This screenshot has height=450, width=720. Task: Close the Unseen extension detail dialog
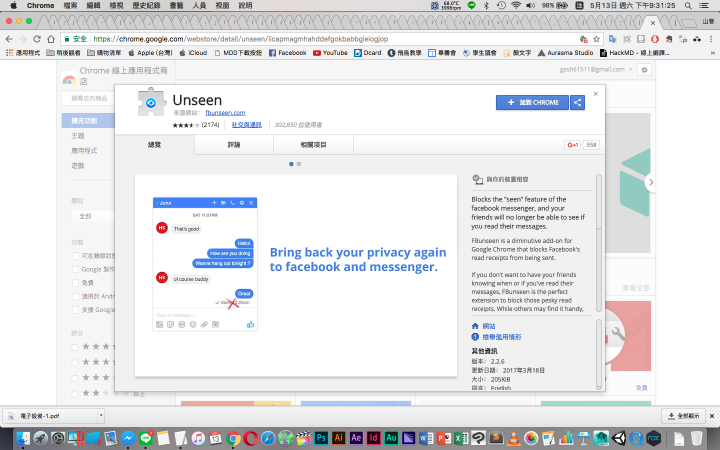(596, 94)
